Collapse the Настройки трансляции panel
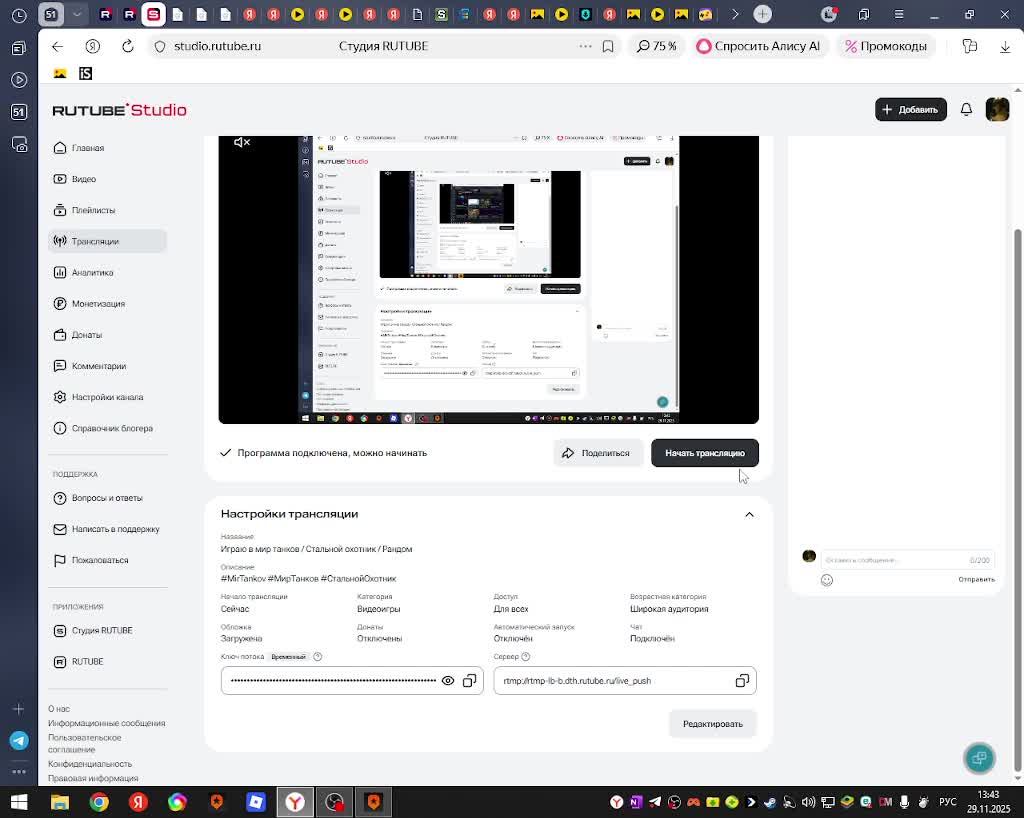 tap(749, 514)
